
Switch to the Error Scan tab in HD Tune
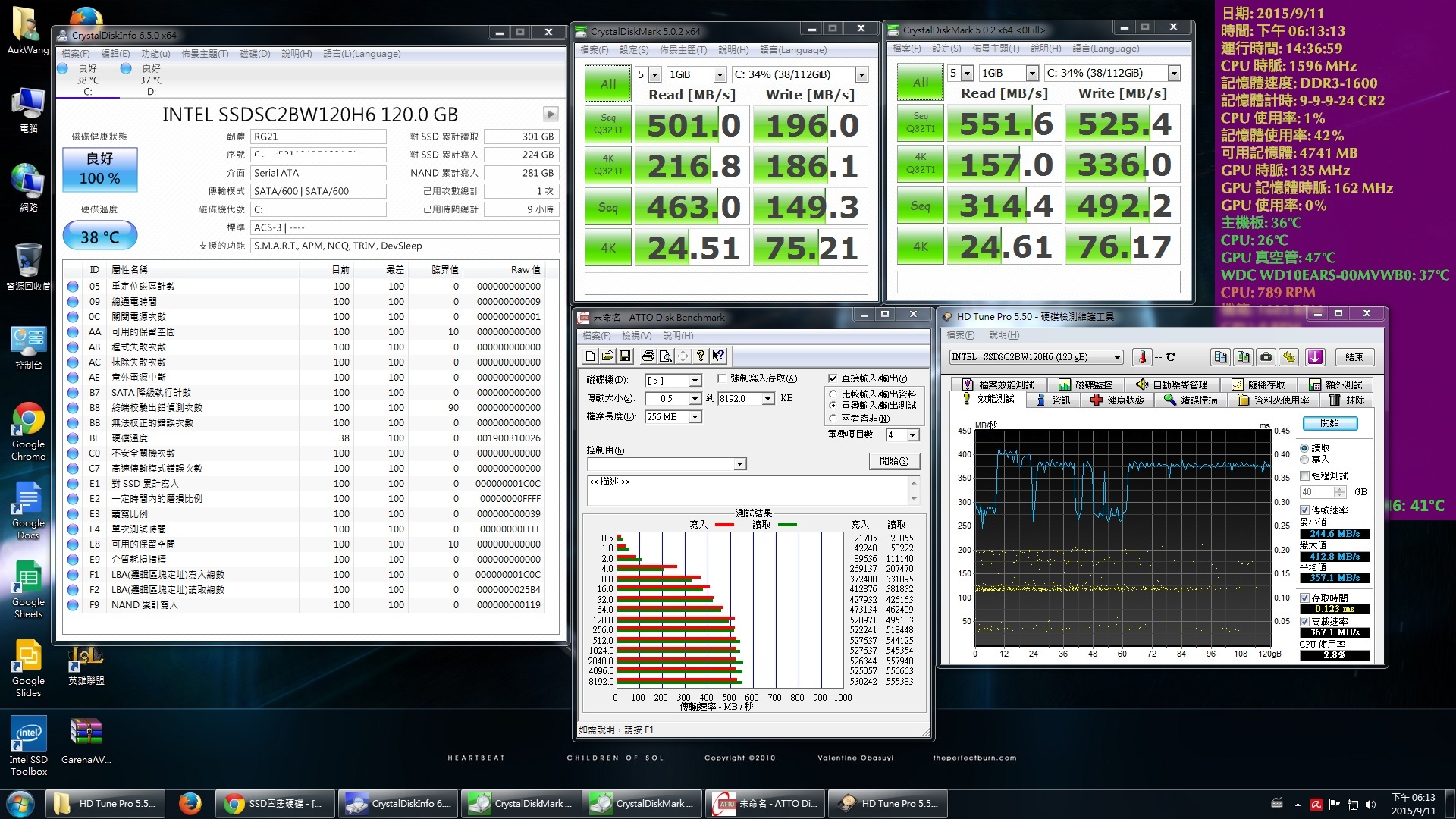[1191, 400]
